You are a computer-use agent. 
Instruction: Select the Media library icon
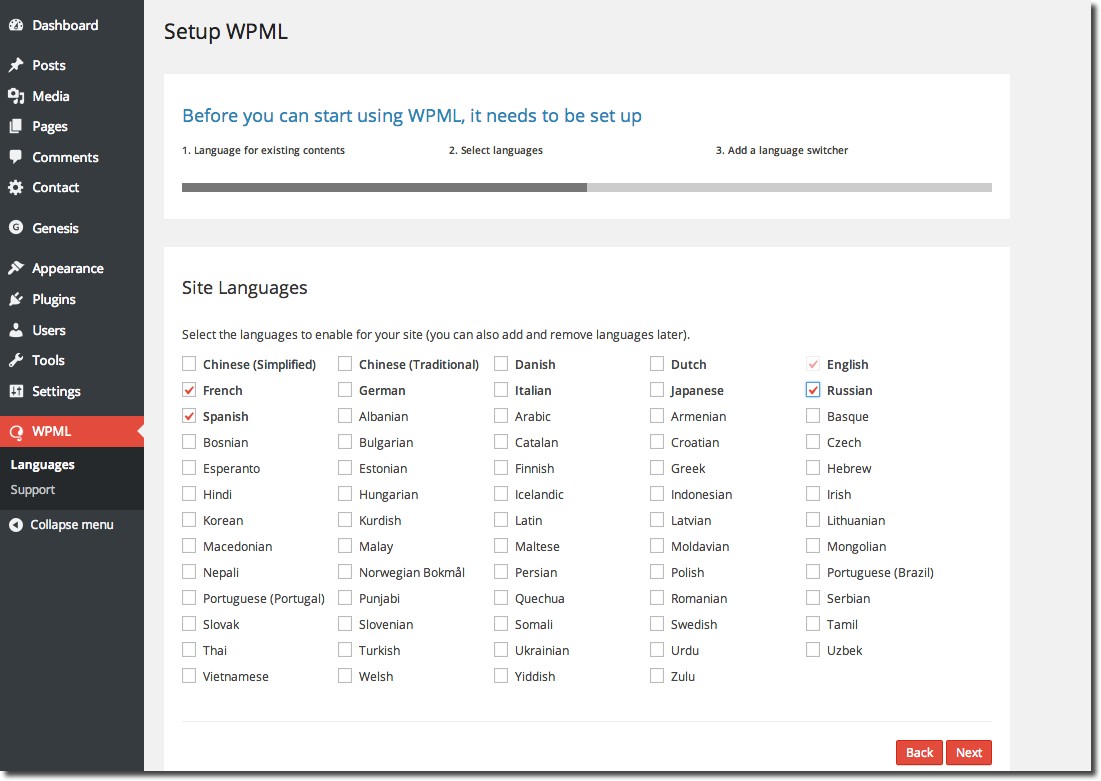(16, 96)
